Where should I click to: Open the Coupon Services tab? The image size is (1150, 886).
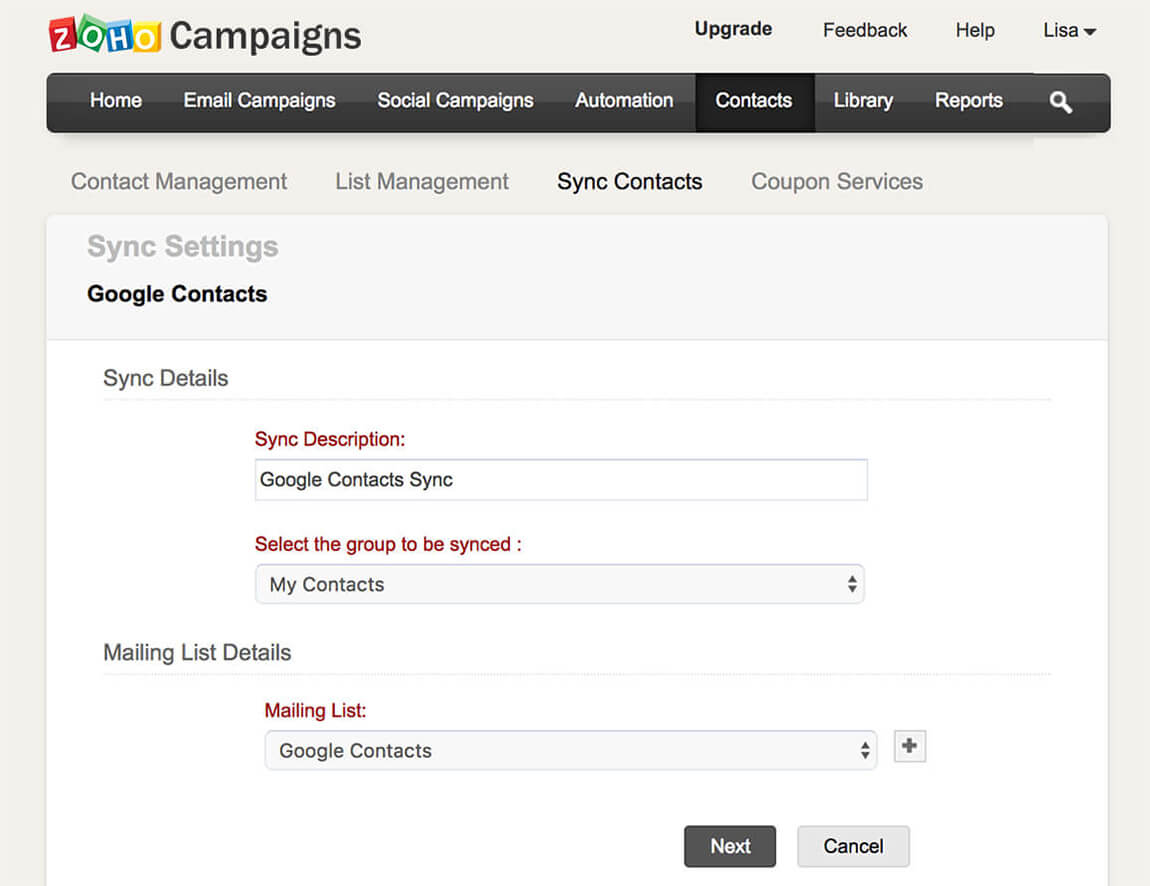837,182
